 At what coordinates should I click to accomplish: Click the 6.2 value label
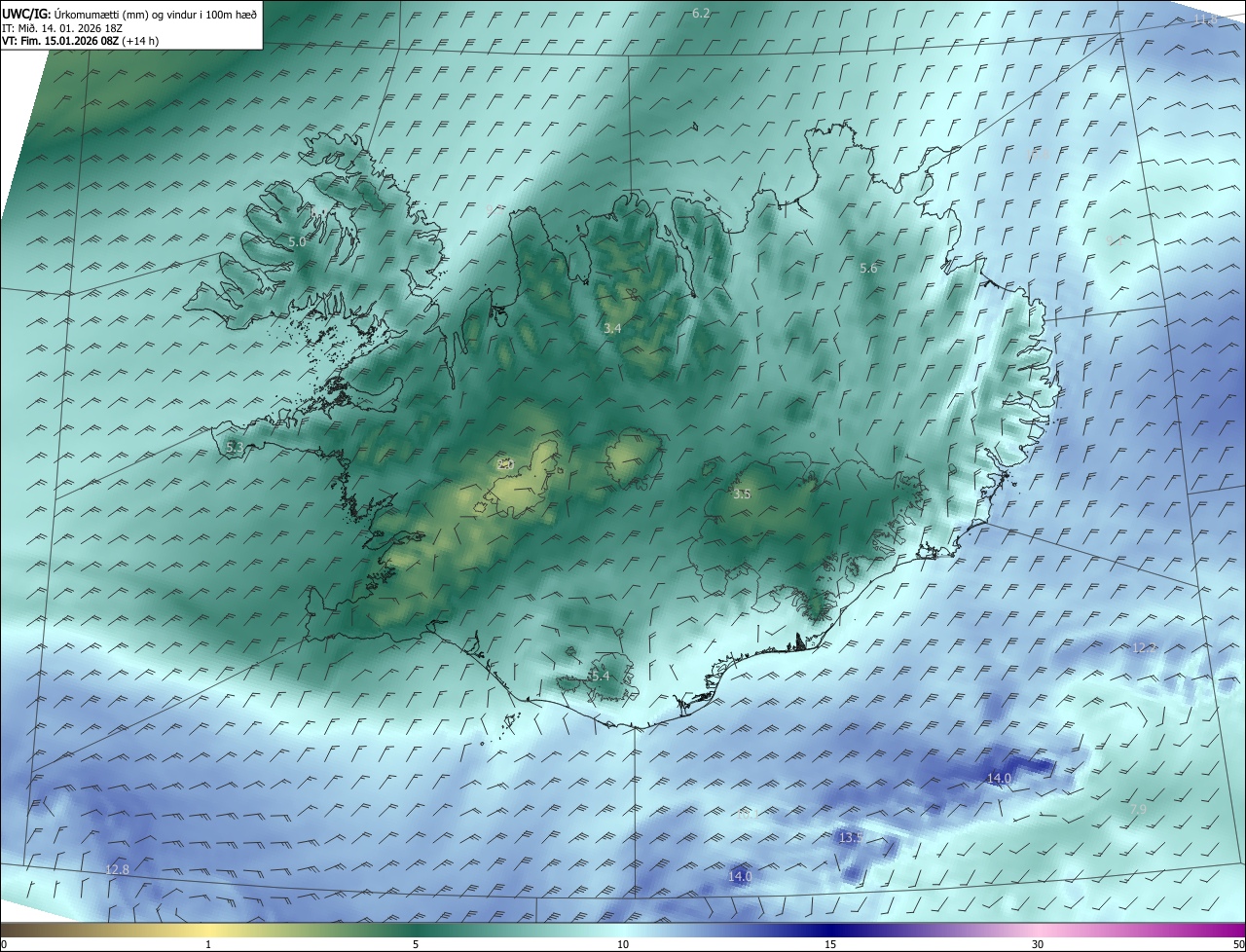pyautogui.click(x=701, y=14)
